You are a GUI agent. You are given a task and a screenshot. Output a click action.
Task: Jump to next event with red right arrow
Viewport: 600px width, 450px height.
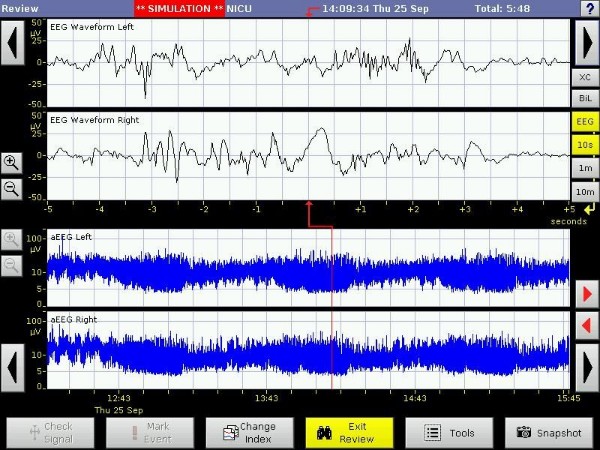[587, 294]
